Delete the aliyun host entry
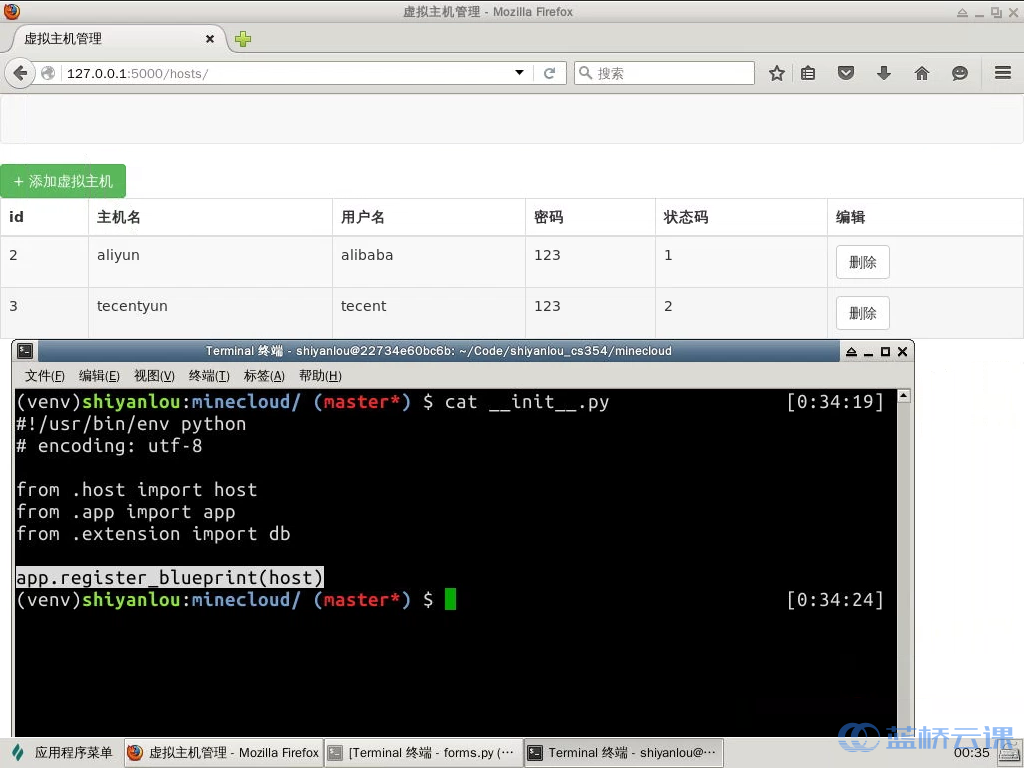This screenshot has height=768, width=1024. pos(862,262)
